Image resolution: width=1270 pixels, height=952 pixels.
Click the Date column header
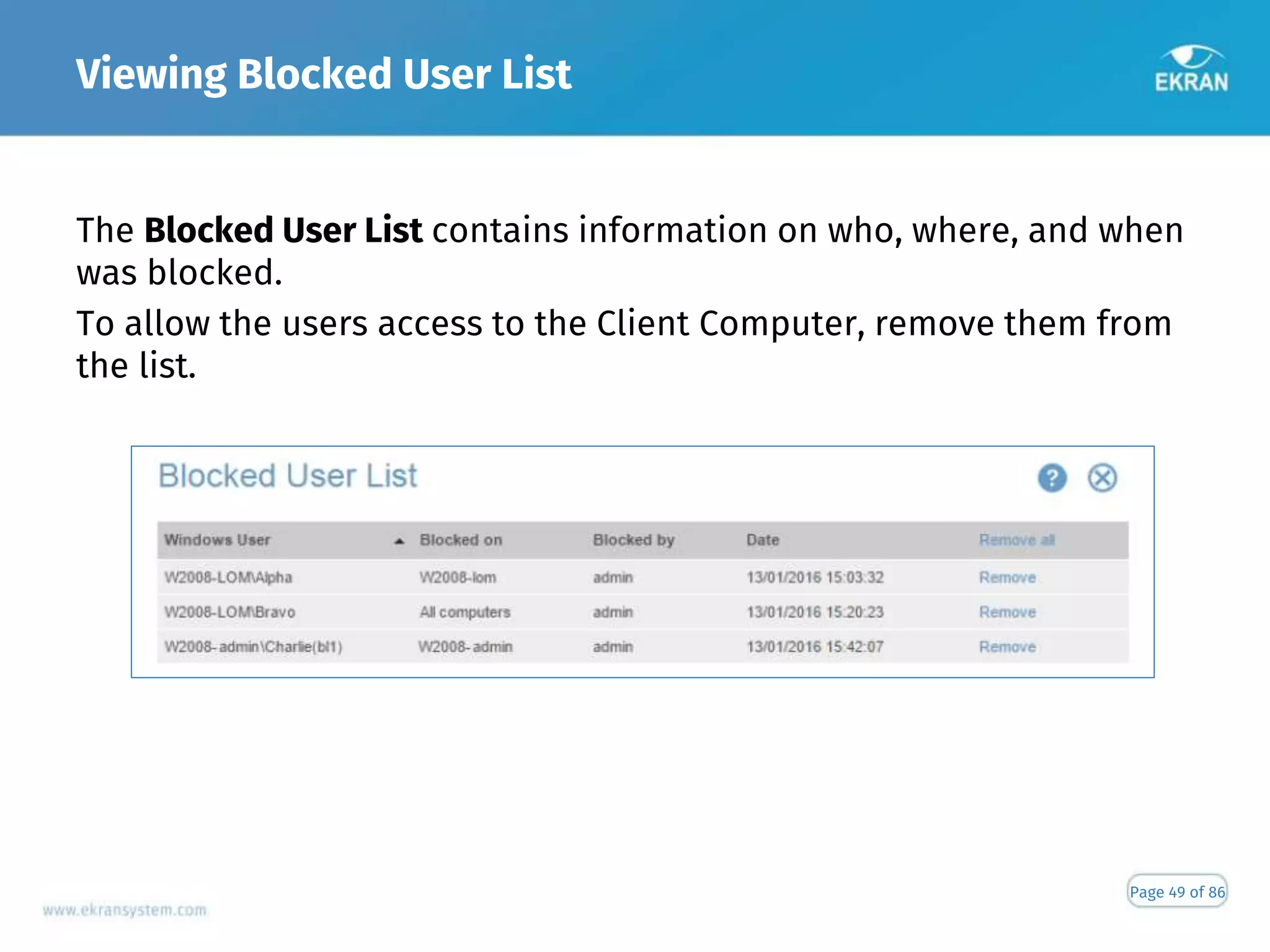[762, 540]
